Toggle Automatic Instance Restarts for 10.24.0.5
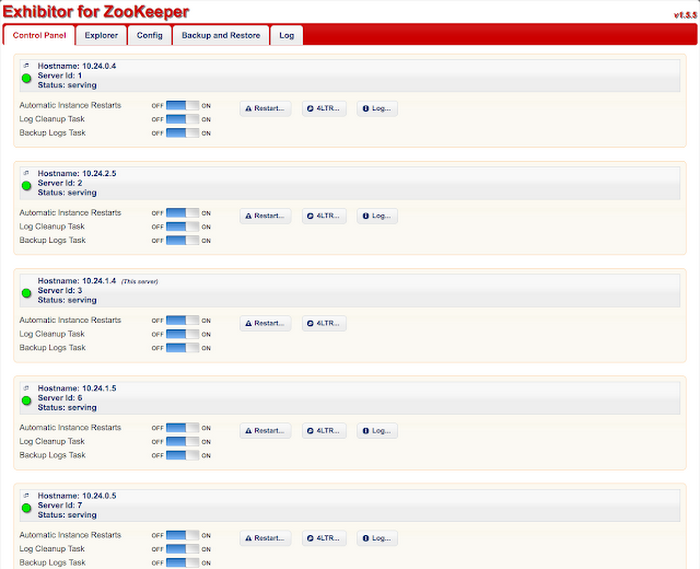The height and width of the screenshot is (569, 700). click(182, 536)
